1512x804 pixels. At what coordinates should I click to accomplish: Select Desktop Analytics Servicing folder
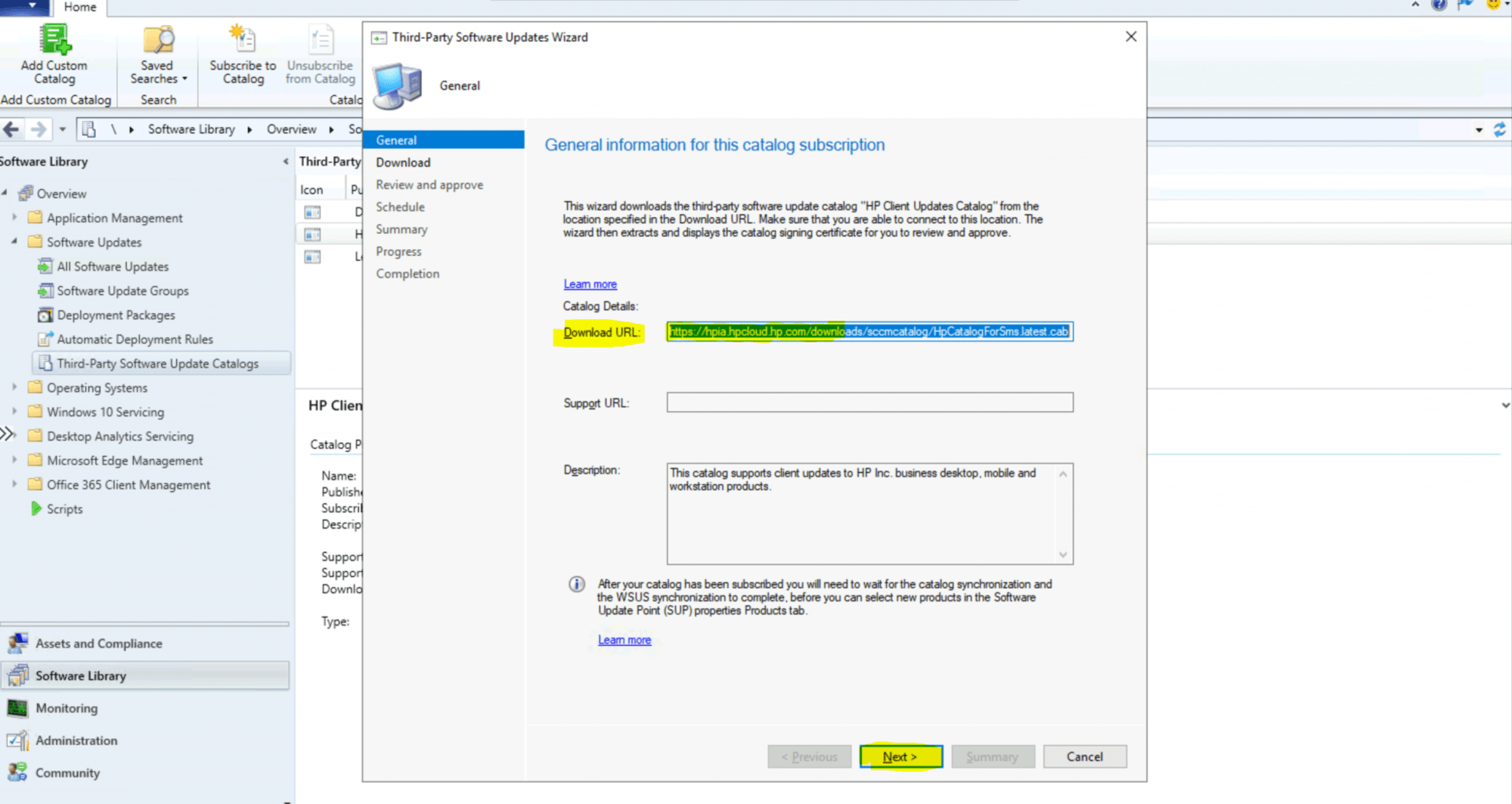pos(119,436)
